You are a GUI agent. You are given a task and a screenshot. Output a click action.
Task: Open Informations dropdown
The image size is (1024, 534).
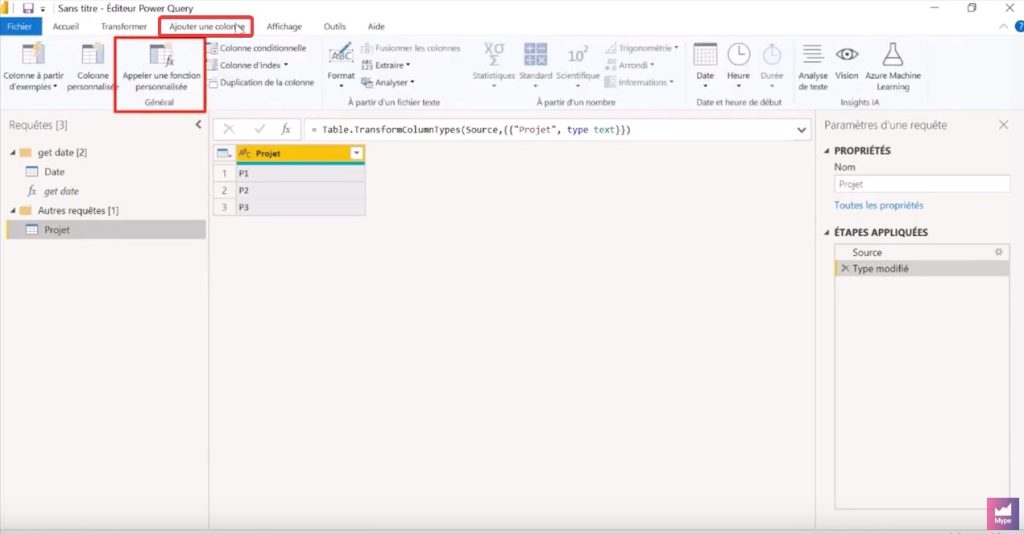coord(639,82)
